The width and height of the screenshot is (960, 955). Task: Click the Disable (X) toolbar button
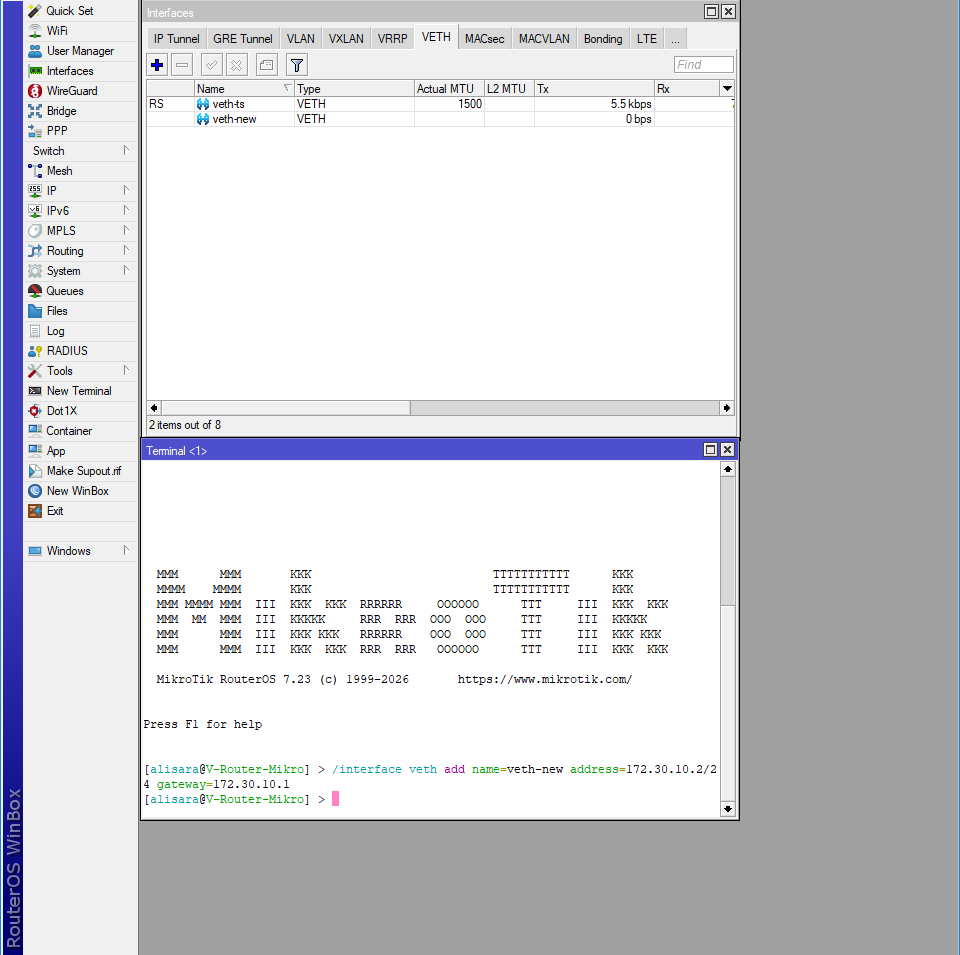[x=236, y=65]
